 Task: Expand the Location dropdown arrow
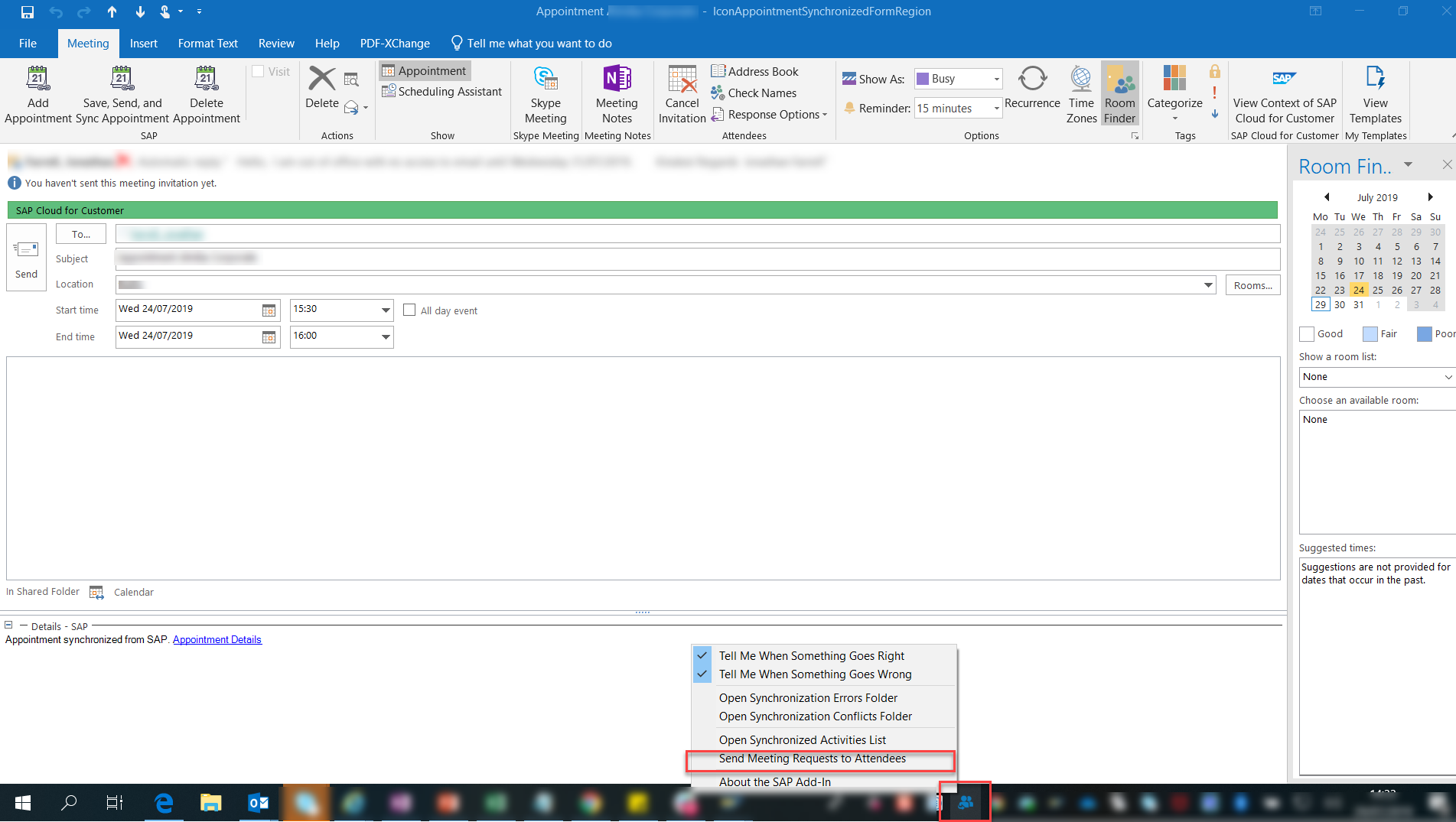click(1208, 285)
